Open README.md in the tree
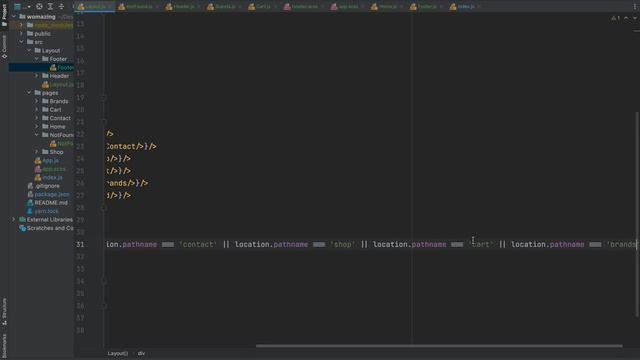Image resolution: width=640 pixels, height=360 pixels. [47, 203]
